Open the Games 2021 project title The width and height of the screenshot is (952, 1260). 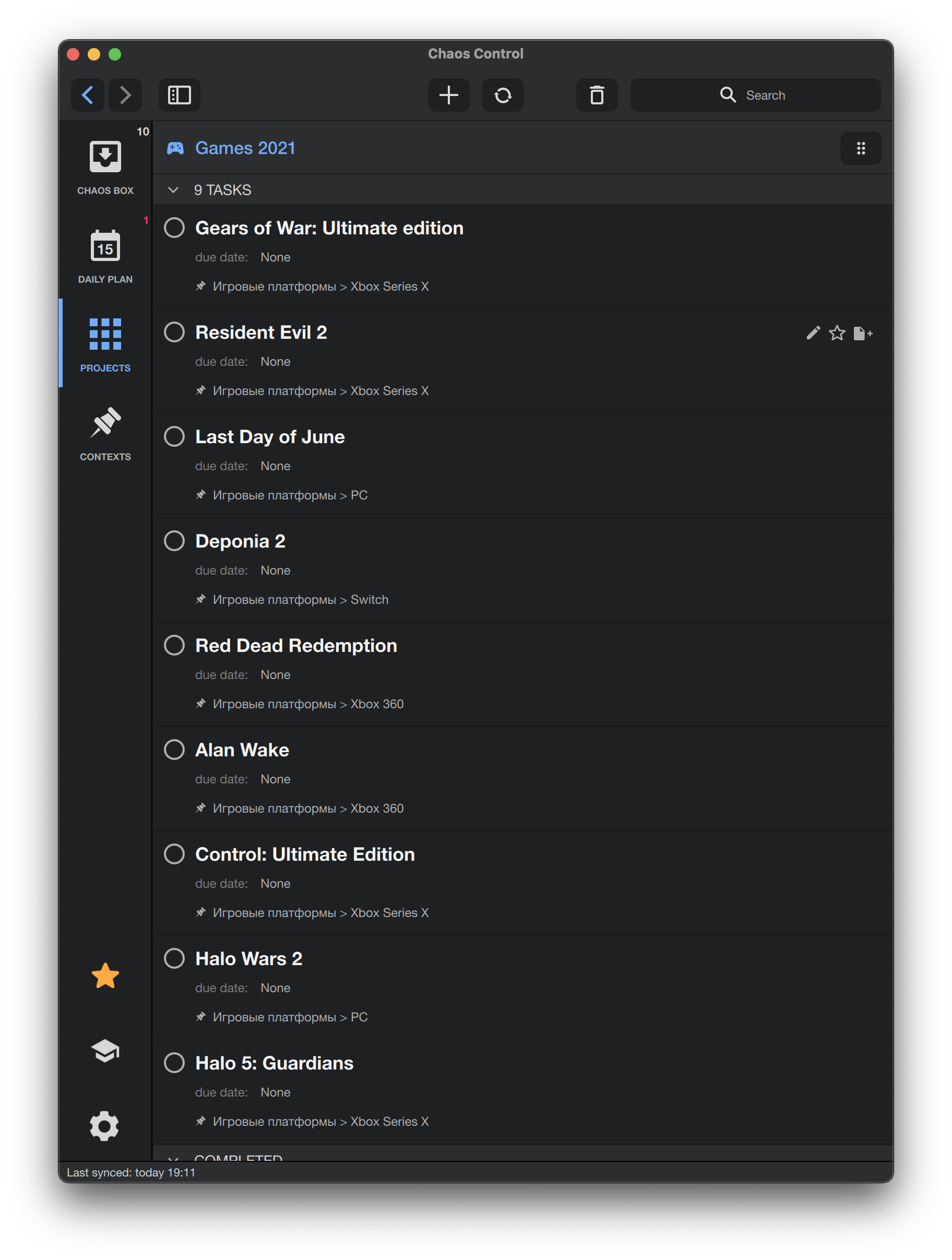click(x=245, y=148)
